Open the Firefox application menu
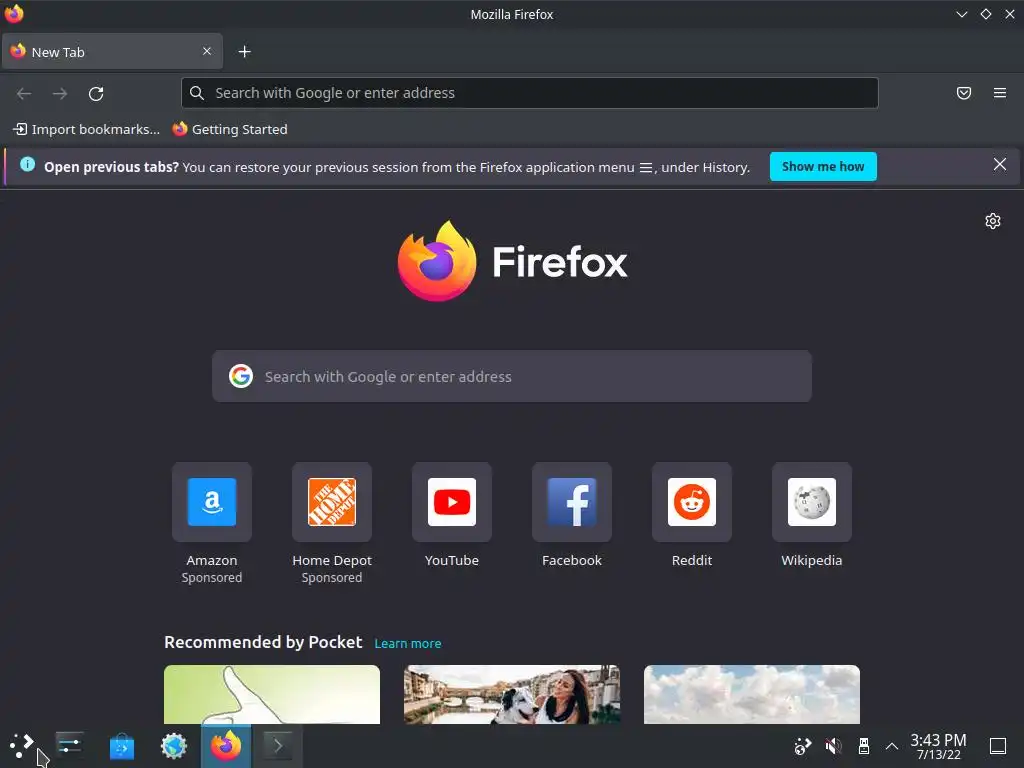This screenshot has width=1024, height=768. pyautogui.click(x=1000, y=93)
